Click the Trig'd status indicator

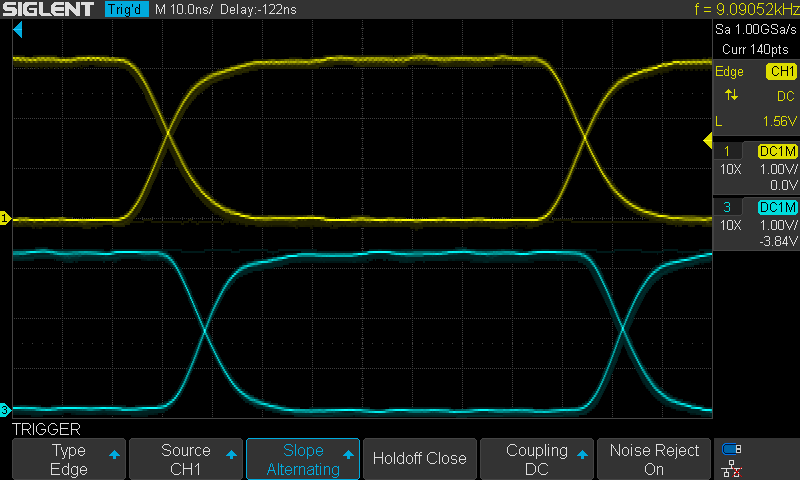[x=126, y=9]
